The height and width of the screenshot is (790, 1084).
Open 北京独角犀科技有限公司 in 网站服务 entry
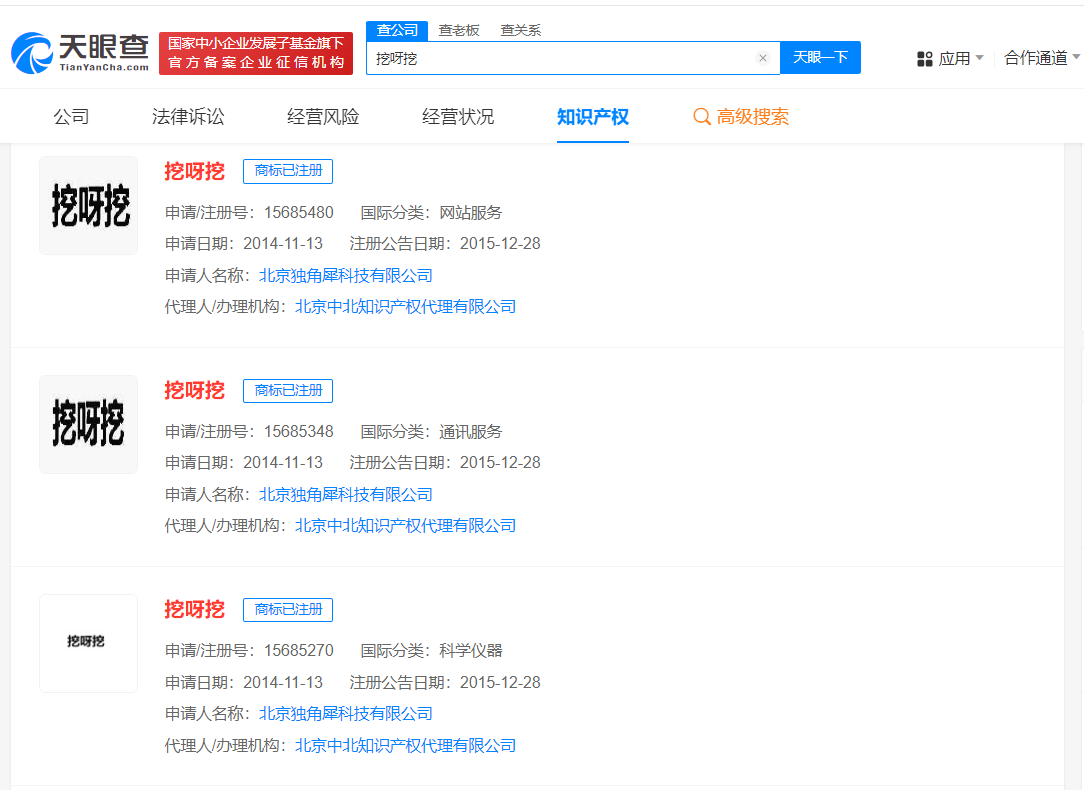[346, 276]
